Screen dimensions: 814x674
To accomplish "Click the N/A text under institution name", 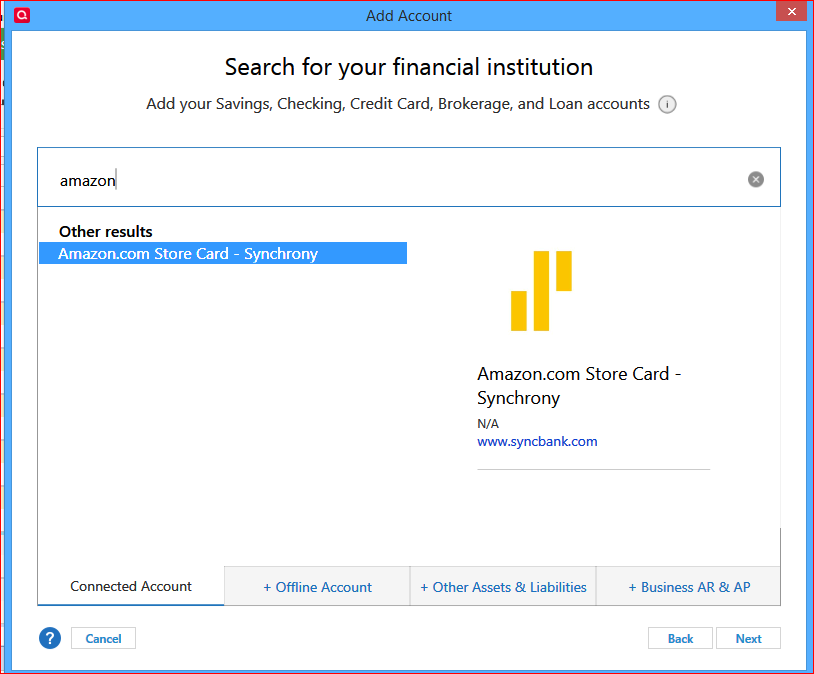I will [487, 424].
